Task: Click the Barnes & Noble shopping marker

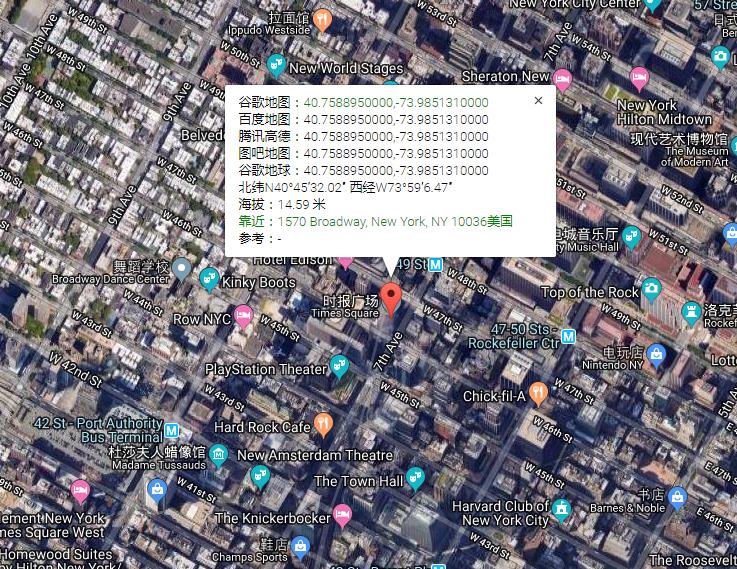Action: (677, 499)
